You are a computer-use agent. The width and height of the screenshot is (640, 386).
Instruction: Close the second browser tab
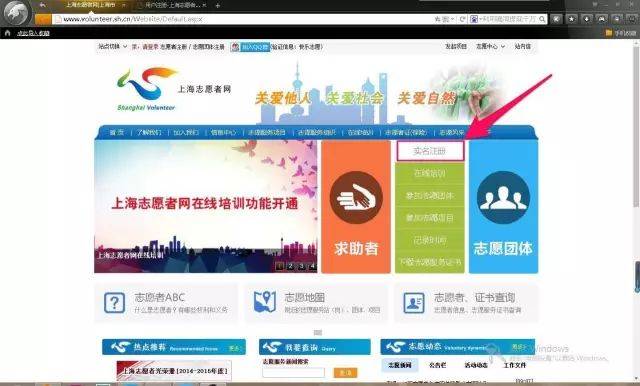[x=204, y=5]
